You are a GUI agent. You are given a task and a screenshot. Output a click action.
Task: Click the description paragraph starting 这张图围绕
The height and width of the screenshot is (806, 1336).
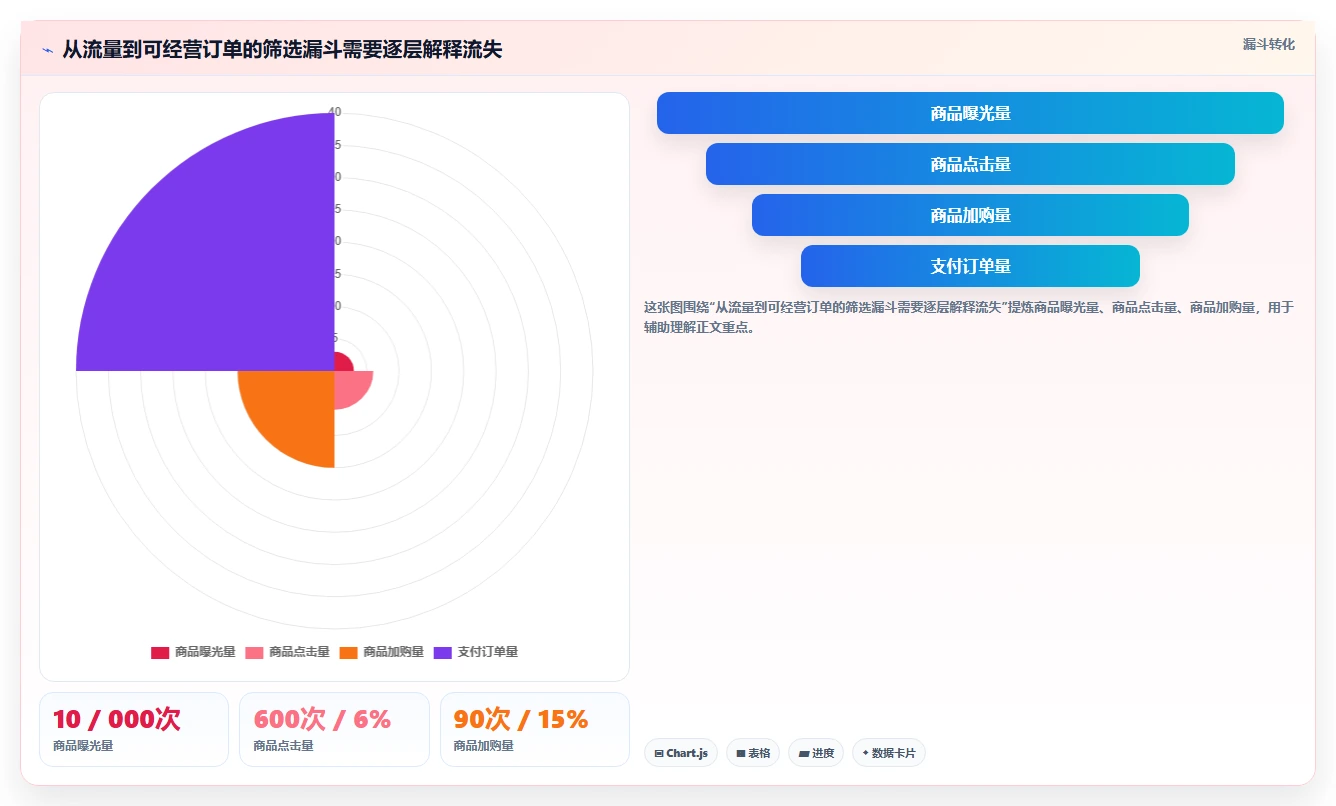tap(969, 317)
